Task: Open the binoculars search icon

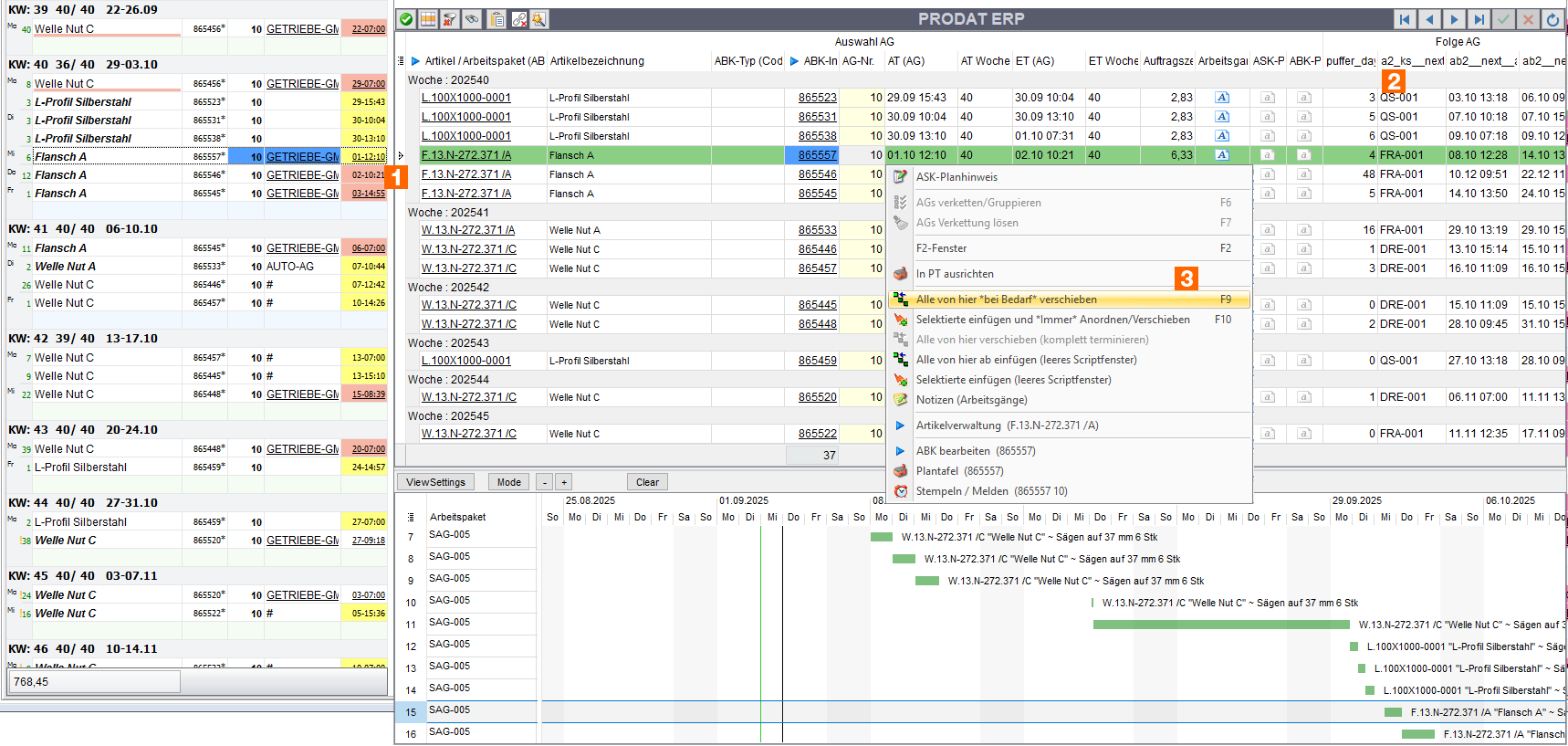Action: [x=472, y=19]
